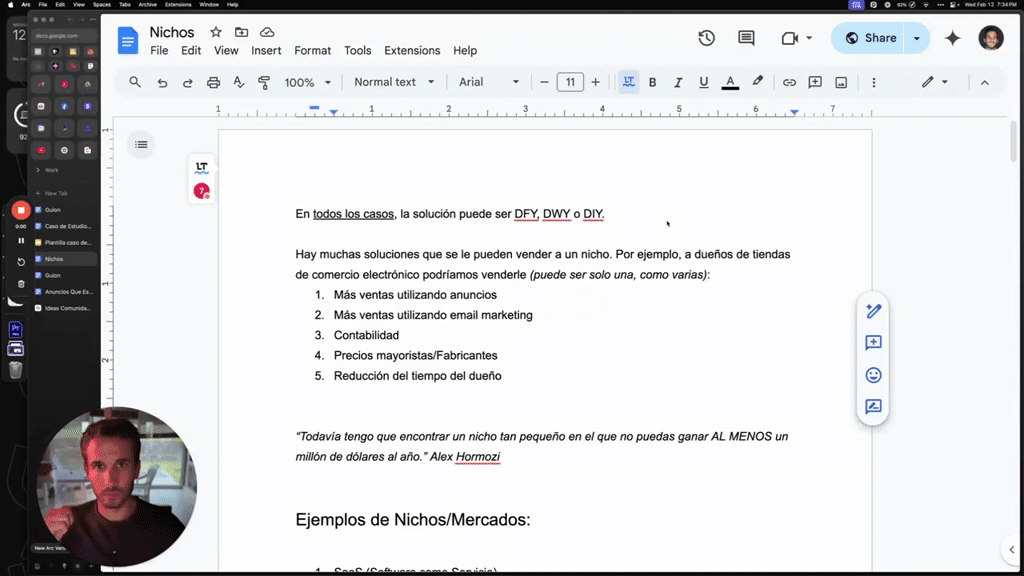The image size is (1024, 576).
Task: Insert a link via toolbar
Action: click(789, 82)
